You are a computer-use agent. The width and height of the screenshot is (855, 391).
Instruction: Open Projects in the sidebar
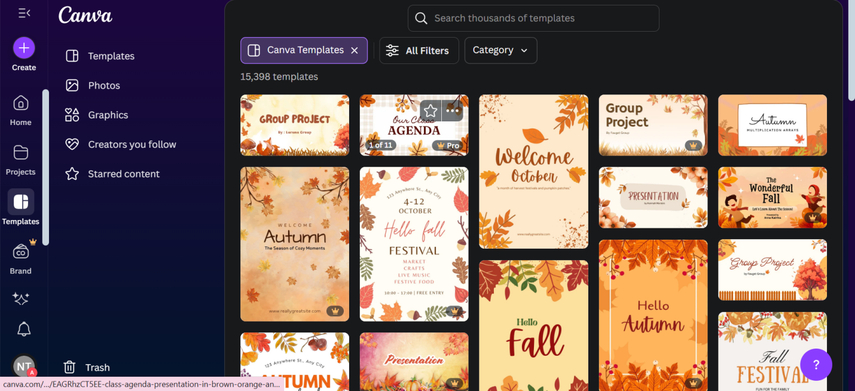tap(21, 159)
